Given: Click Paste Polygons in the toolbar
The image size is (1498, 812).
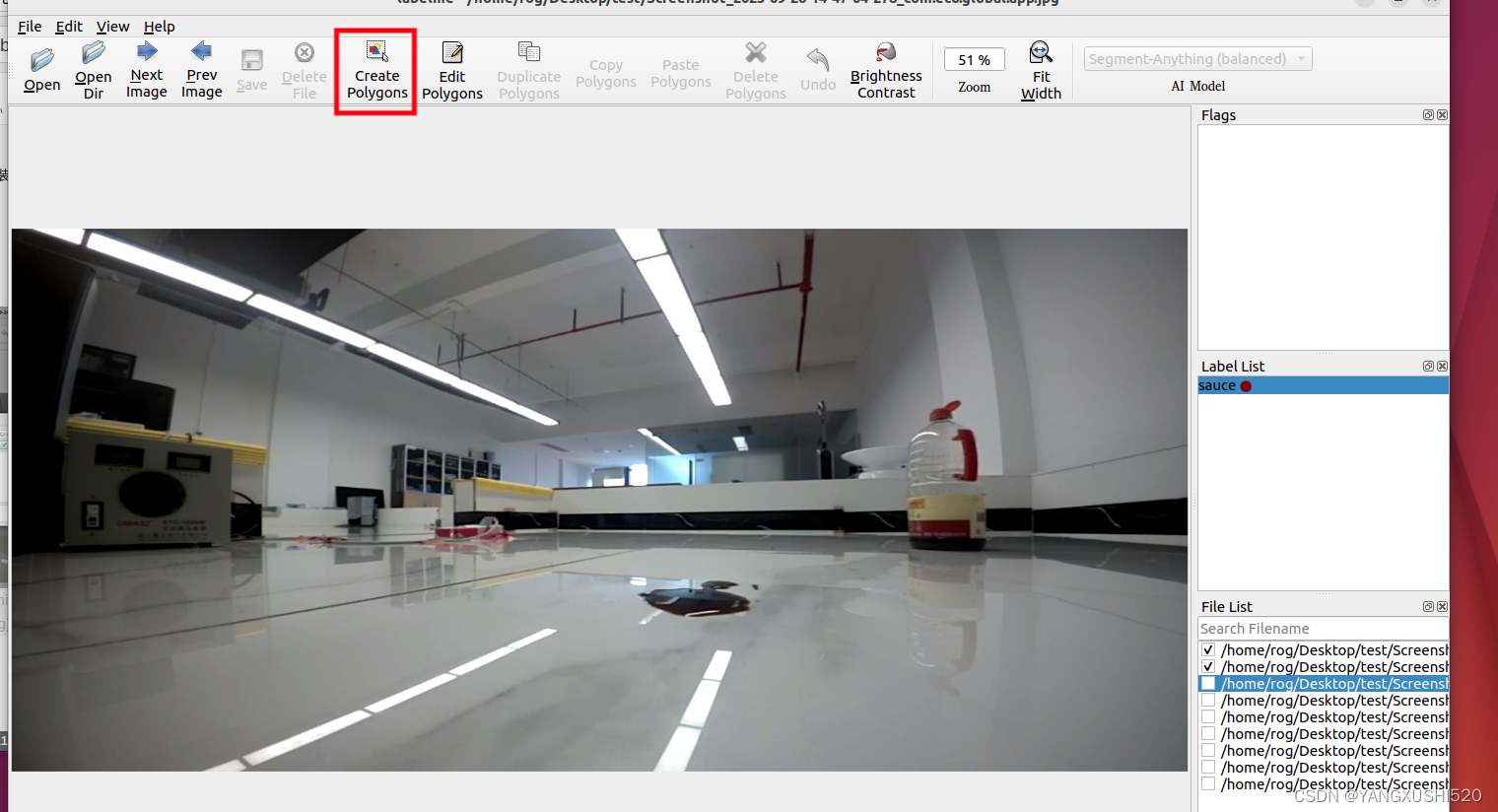Looking at the screenshot, I should [681, 73].
